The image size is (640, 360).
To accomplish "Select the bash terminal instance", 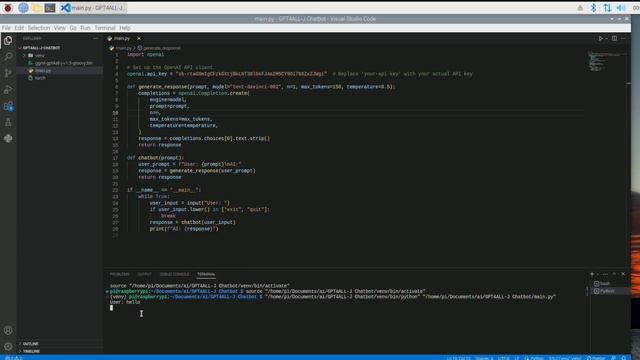I will (x=609, y=283).
